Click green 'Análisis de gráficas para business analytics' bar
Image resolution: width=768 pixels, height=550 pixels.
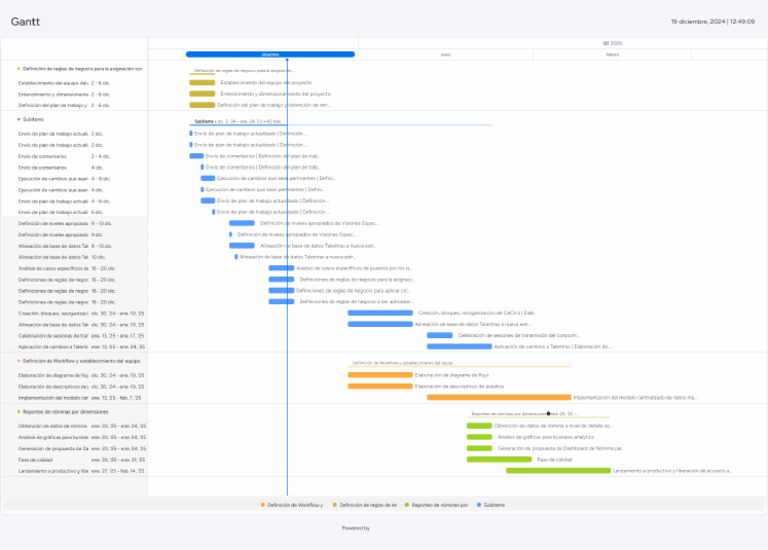click(479, 437)
